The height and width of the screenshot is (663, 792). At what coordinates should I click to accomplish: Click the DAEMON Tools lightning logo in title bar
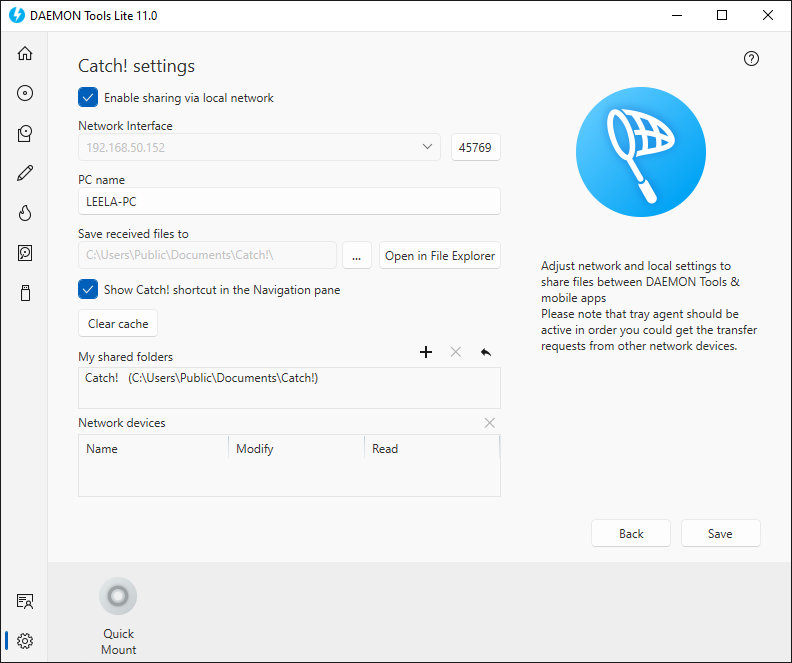tap(17, 15)
